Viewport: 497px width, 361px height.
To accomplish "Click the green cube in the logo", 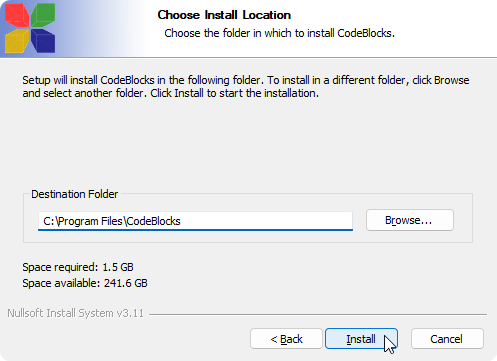I will (x=43, y=15).
